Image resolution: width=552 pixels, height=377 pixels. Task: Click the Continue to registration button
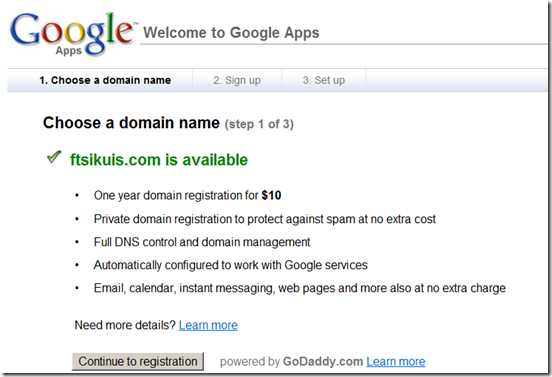pyautogui.click(x=138, y=362)
